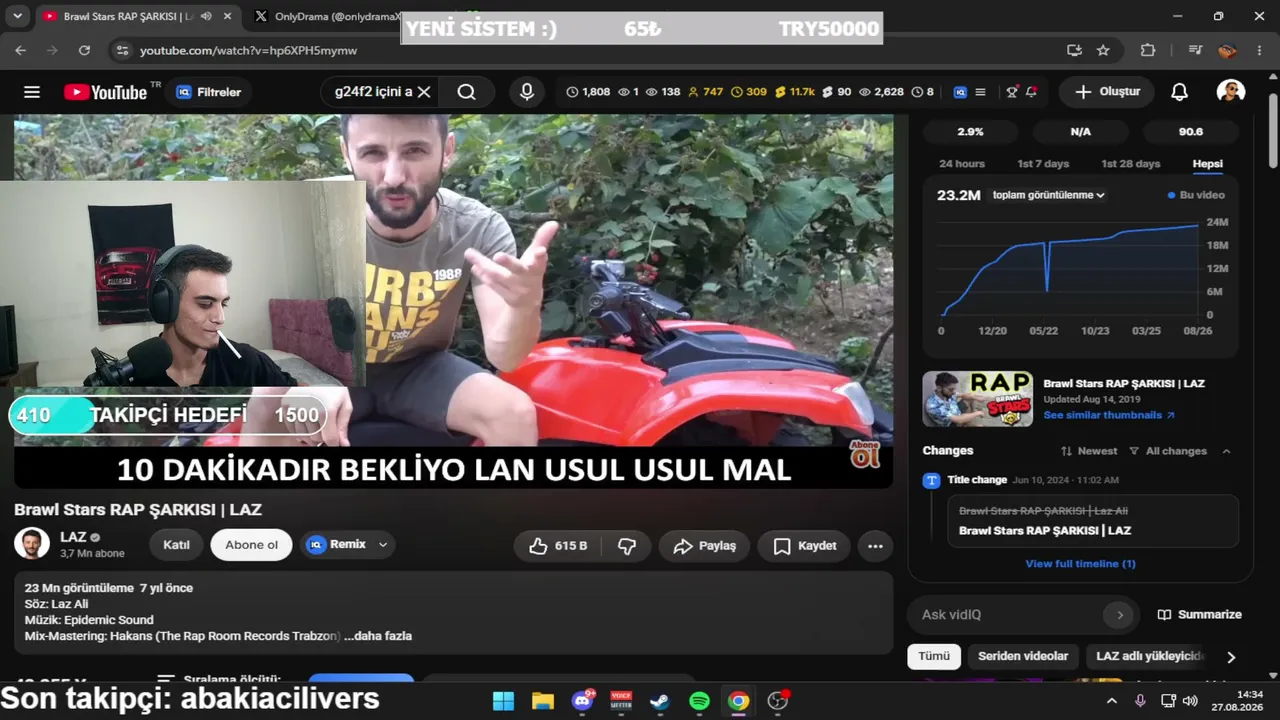This screenshot has width=1280, height=720.
Task: Select the Hepsi stats range
Action: point(1208,164)
